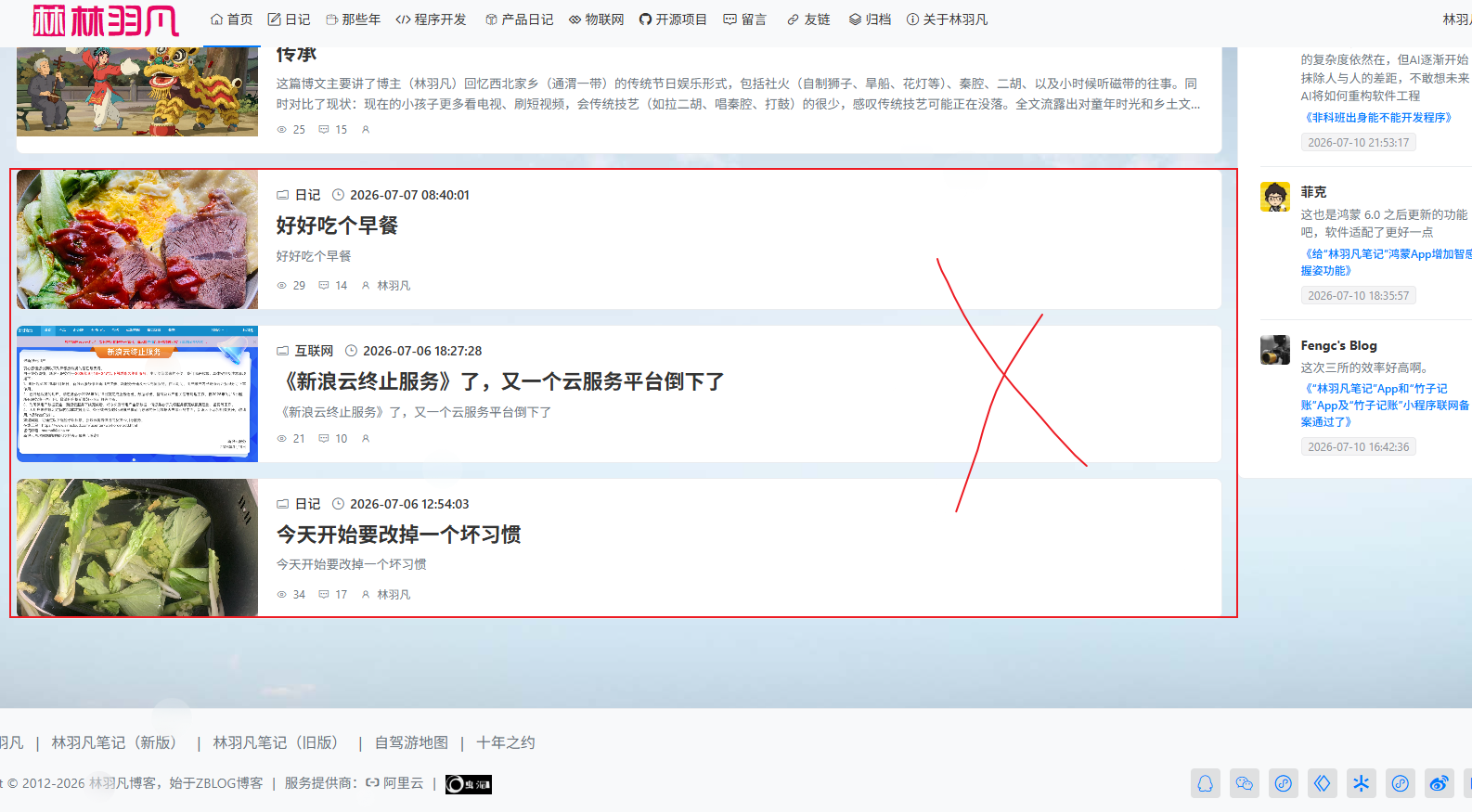Open link 《给"林羽凡笔记"鸿蒙App增加智感握姿功能》
Viewport: 1472px width, 812px height.
click(1386, 263)
